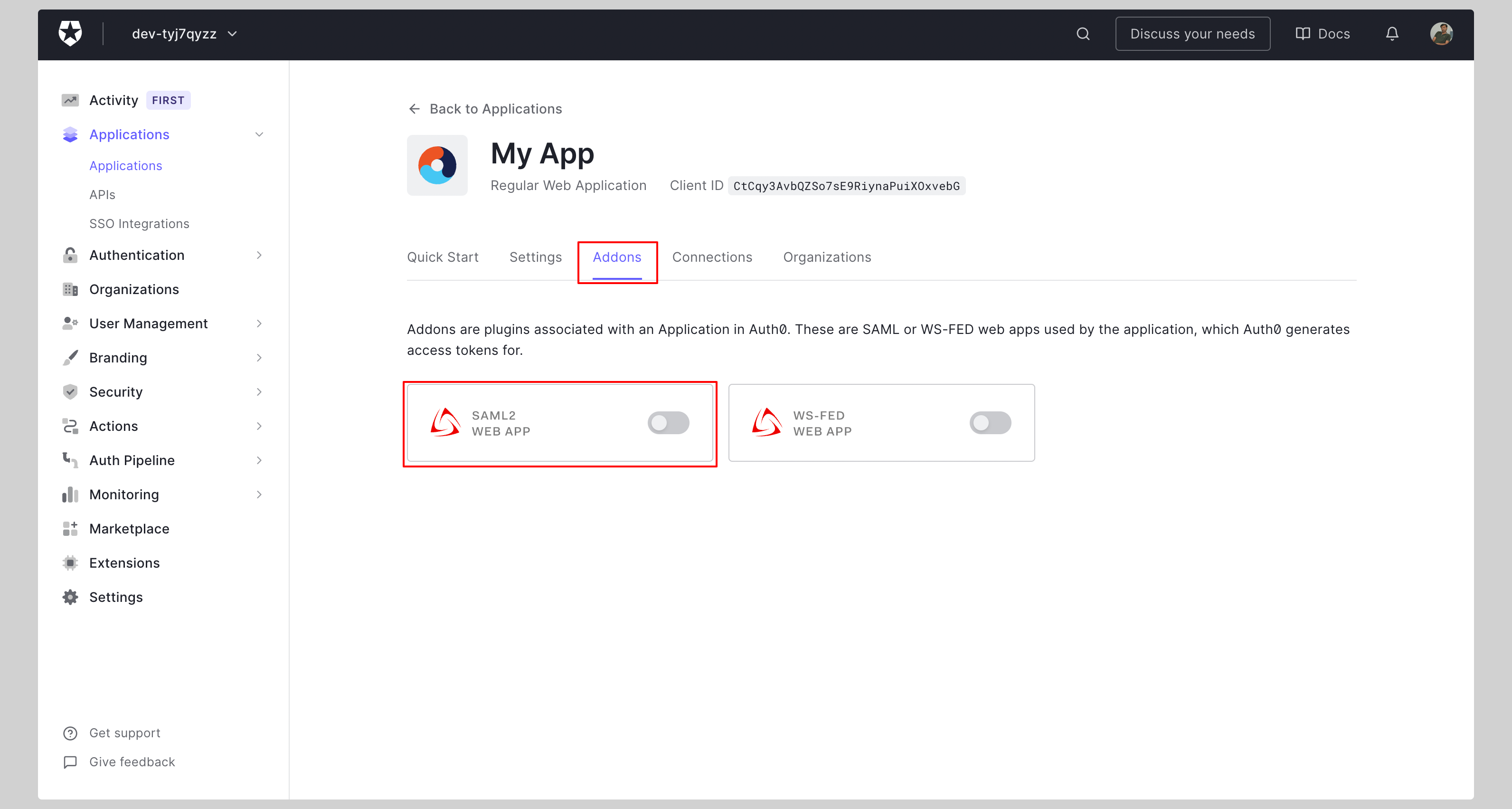Screen dimensions: 1512x809
Task: Select the Client ID value field
Action: point(847,186)
